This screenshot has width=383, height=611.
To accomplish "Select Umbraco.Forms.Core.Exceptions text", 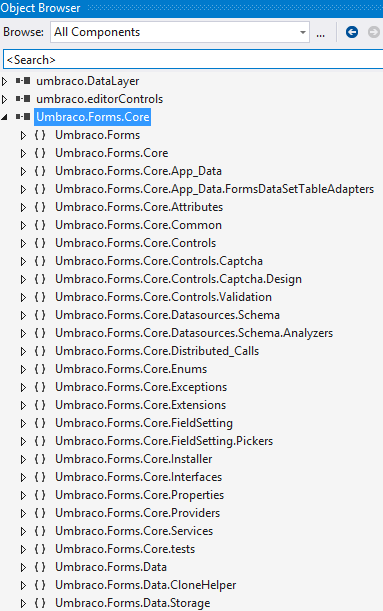I will pos(141,387).
